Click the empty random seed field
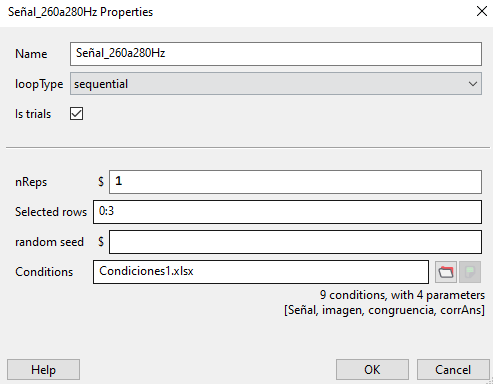The width and height of the screenshot is (493, 384). coord(295,242)
